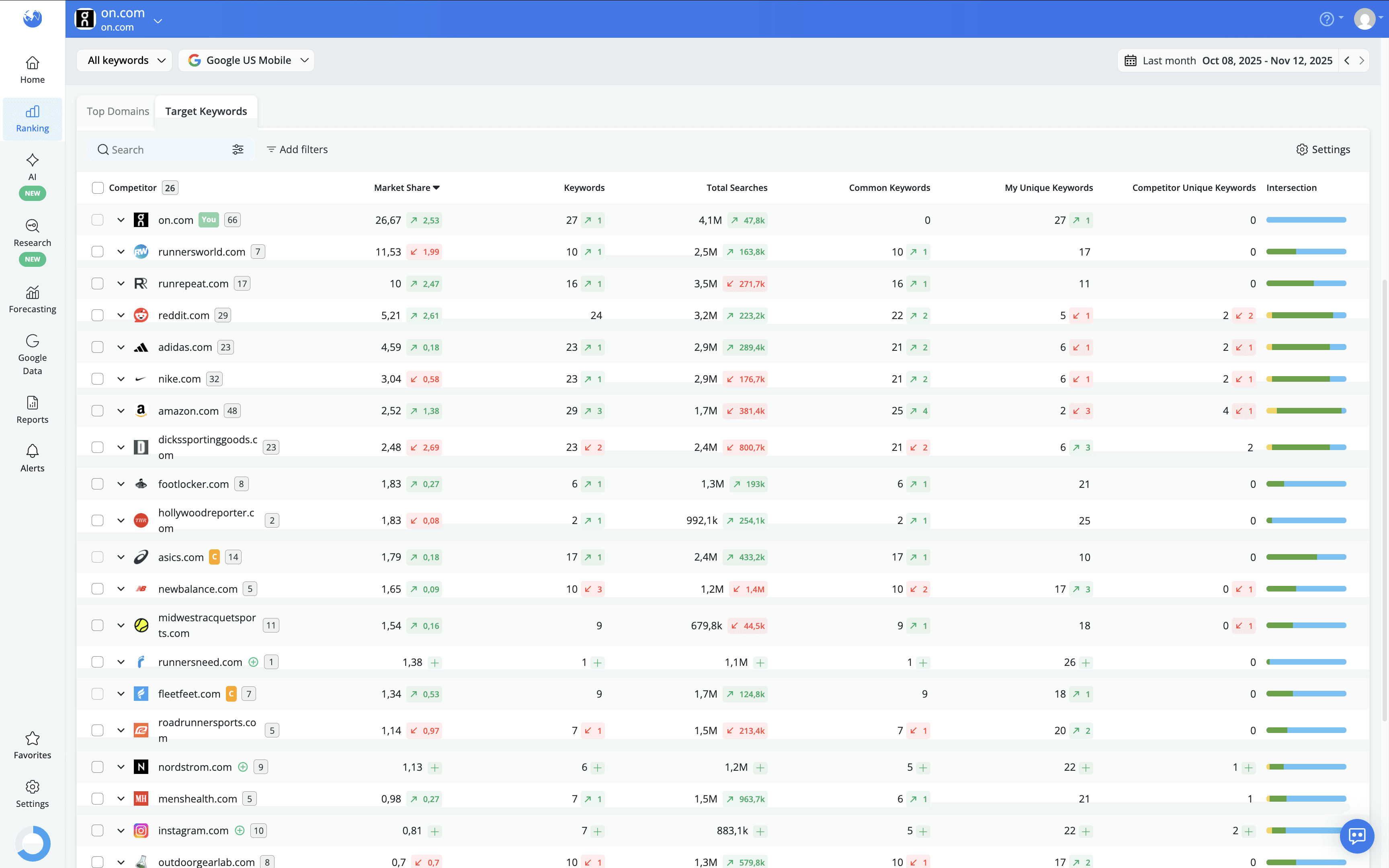Image resolution: width=1389 pixels, height=868 pixels.
Task: Click the usage progress circle icon
Action: (x=33, y=843)
